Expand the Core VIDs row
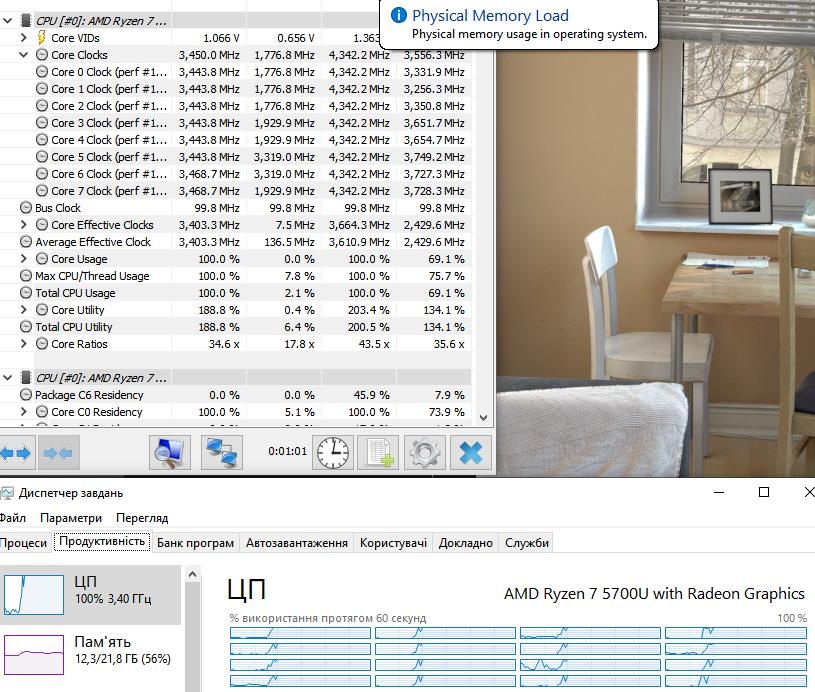Viewport: 815px width, 692px height. tap(23, 37)
